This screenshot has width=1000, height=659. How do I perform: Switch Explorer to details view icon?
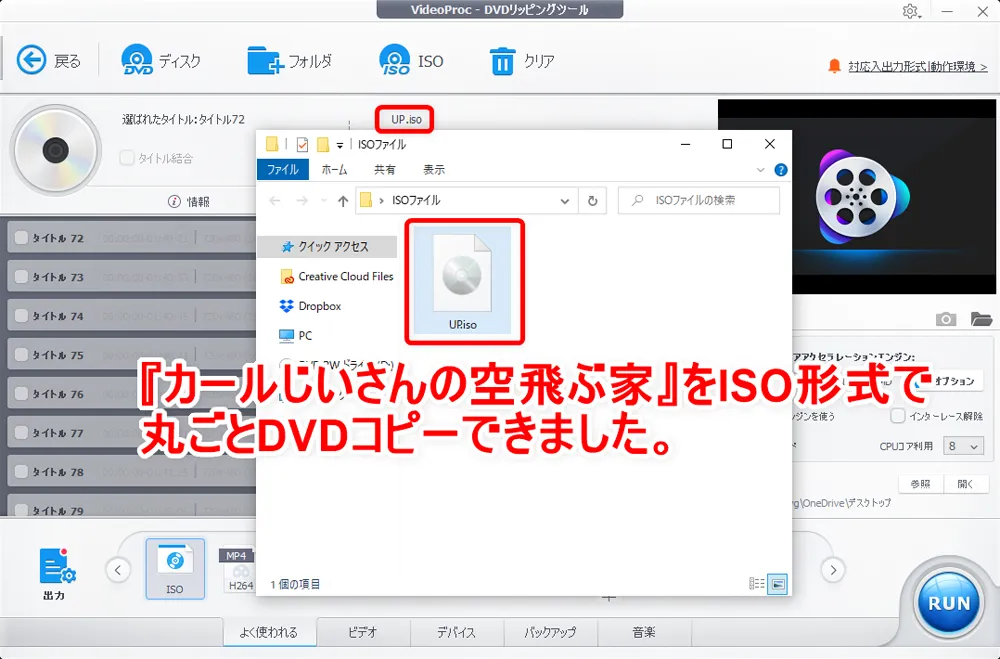pyautogui.click(x=756, y=584)
